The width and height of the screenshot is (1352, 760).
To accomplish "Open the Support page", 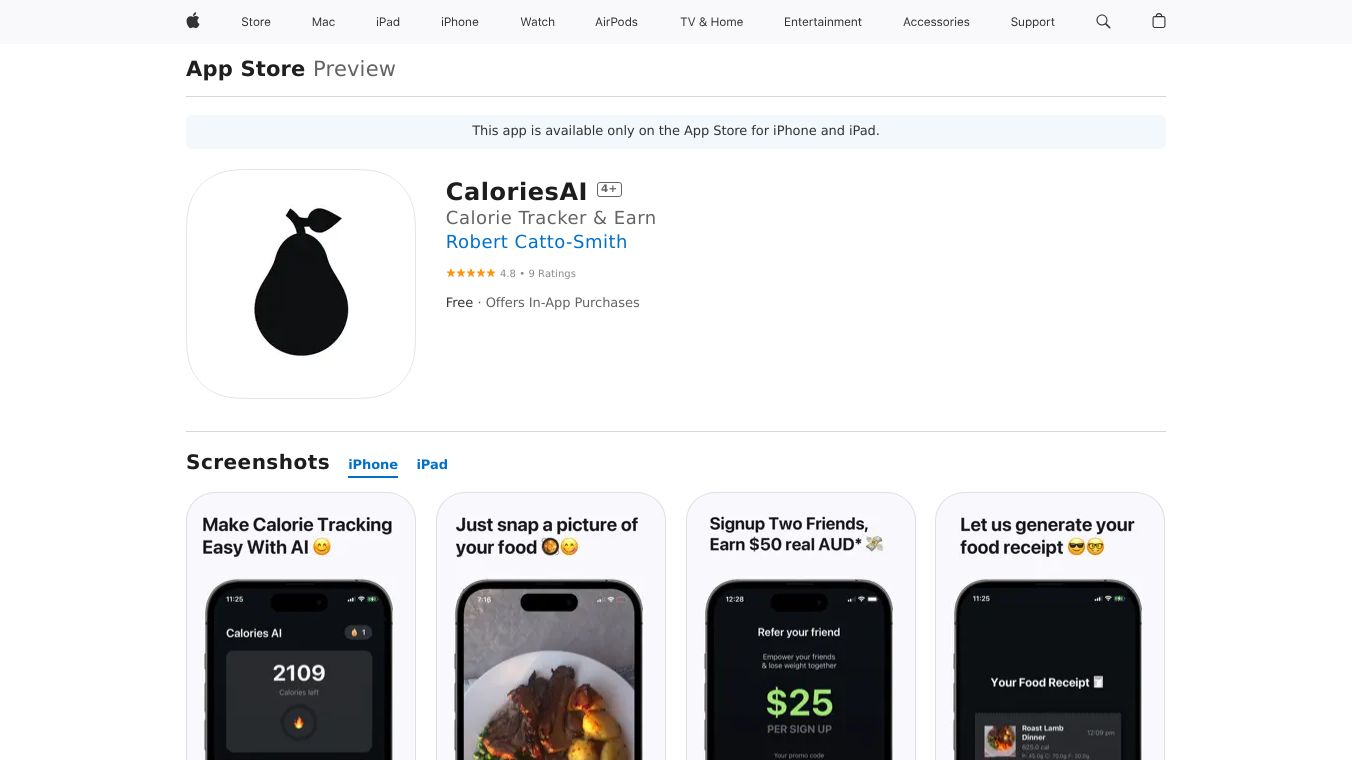I will click(x=1032, y=22).
